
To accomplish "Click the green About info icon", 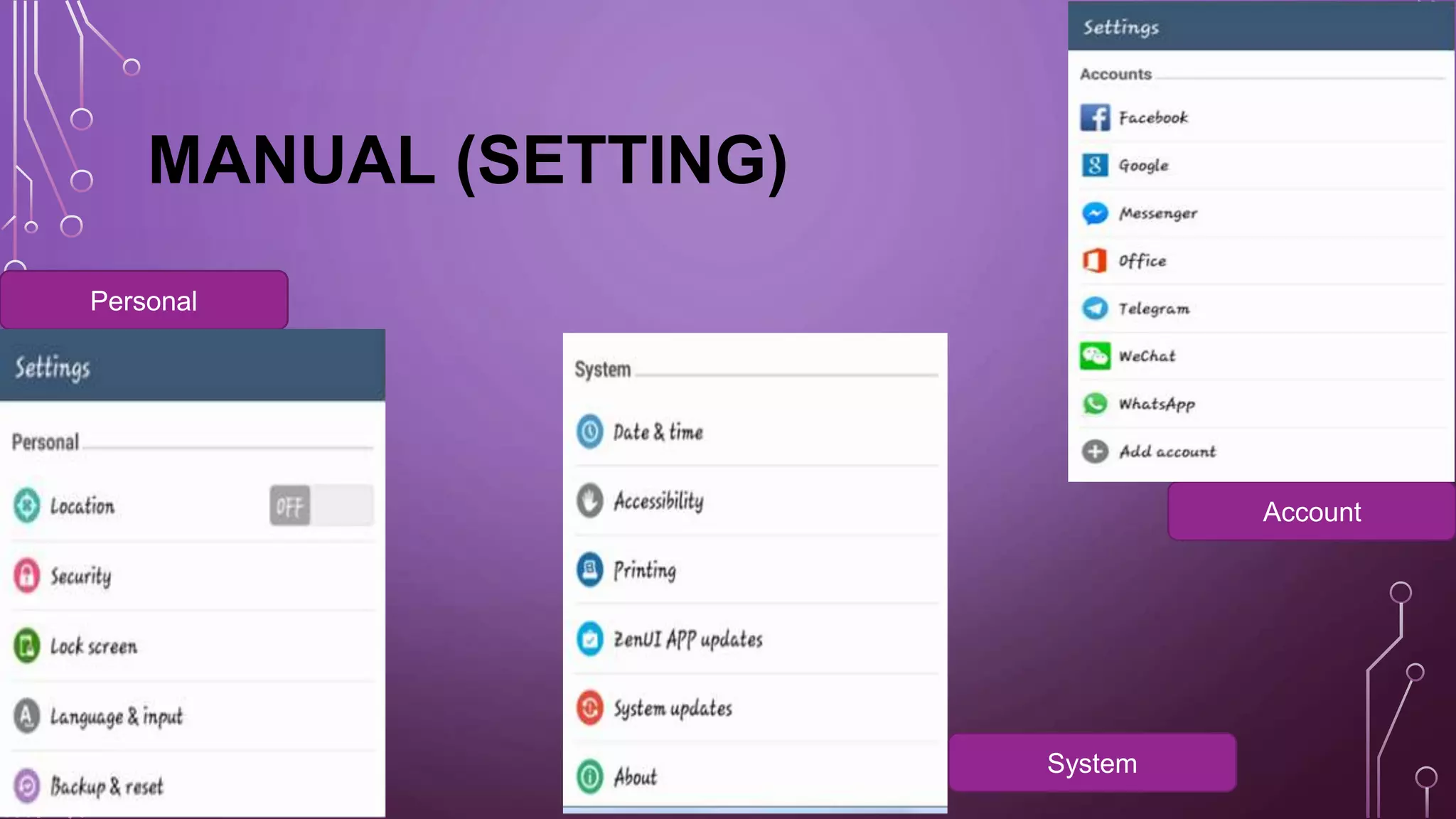I will pyautogui.click(x=589, y=777).
